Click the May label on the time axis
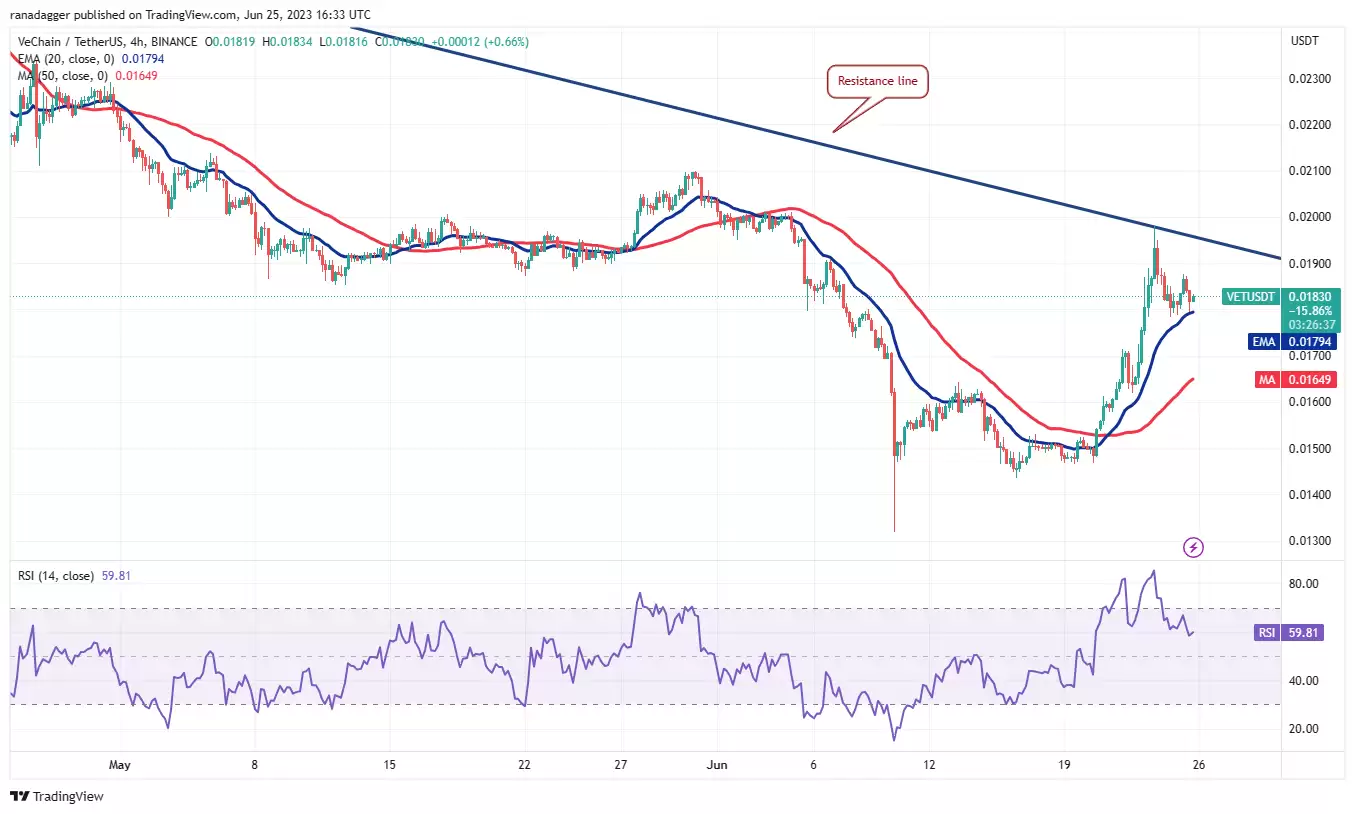The height and width of the screenshot is (814, 1355). pos(120,766)
